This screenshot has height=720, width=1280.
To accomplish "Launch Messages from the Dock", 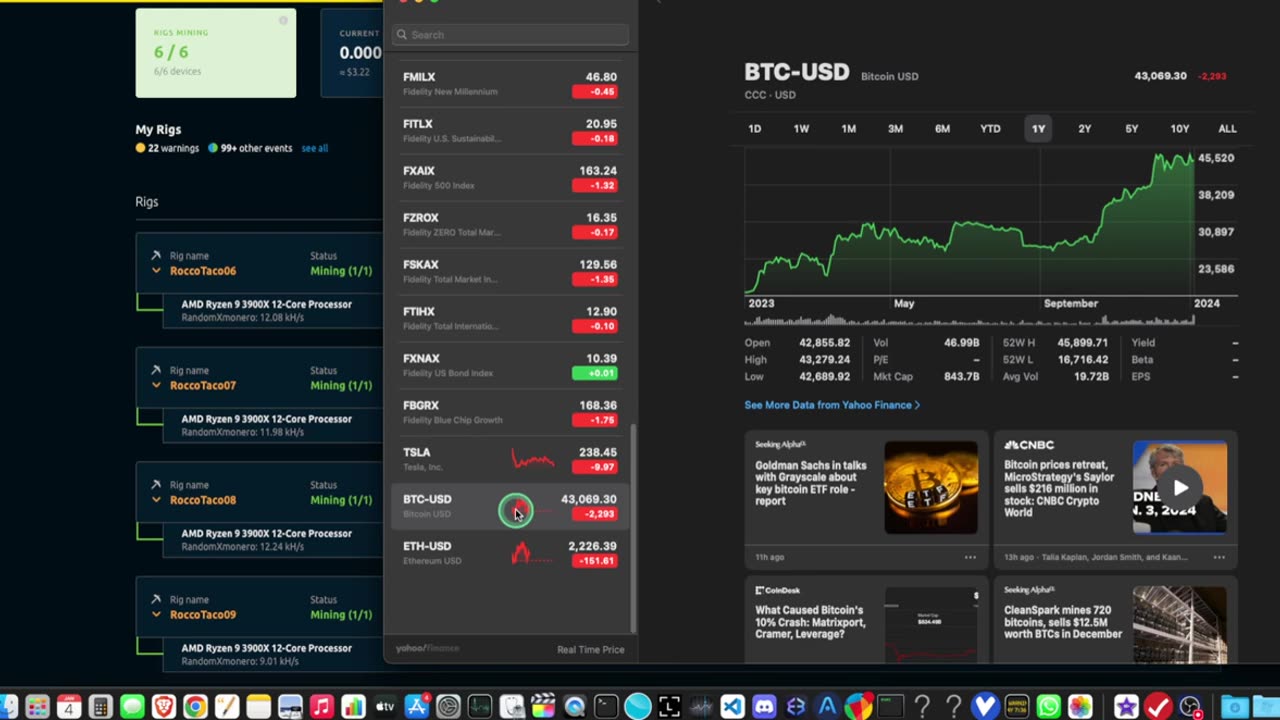I will coord(132,707).
